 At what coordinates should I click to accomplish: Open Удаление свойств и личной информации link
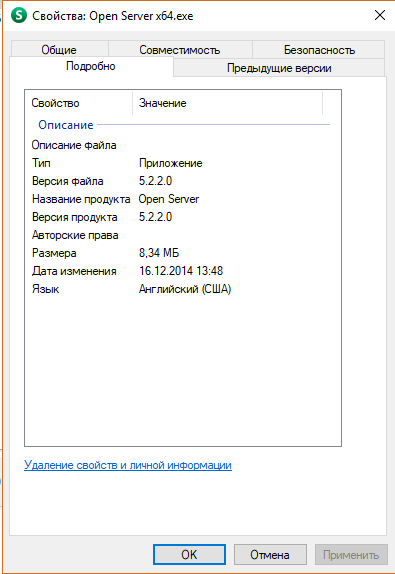128,465
